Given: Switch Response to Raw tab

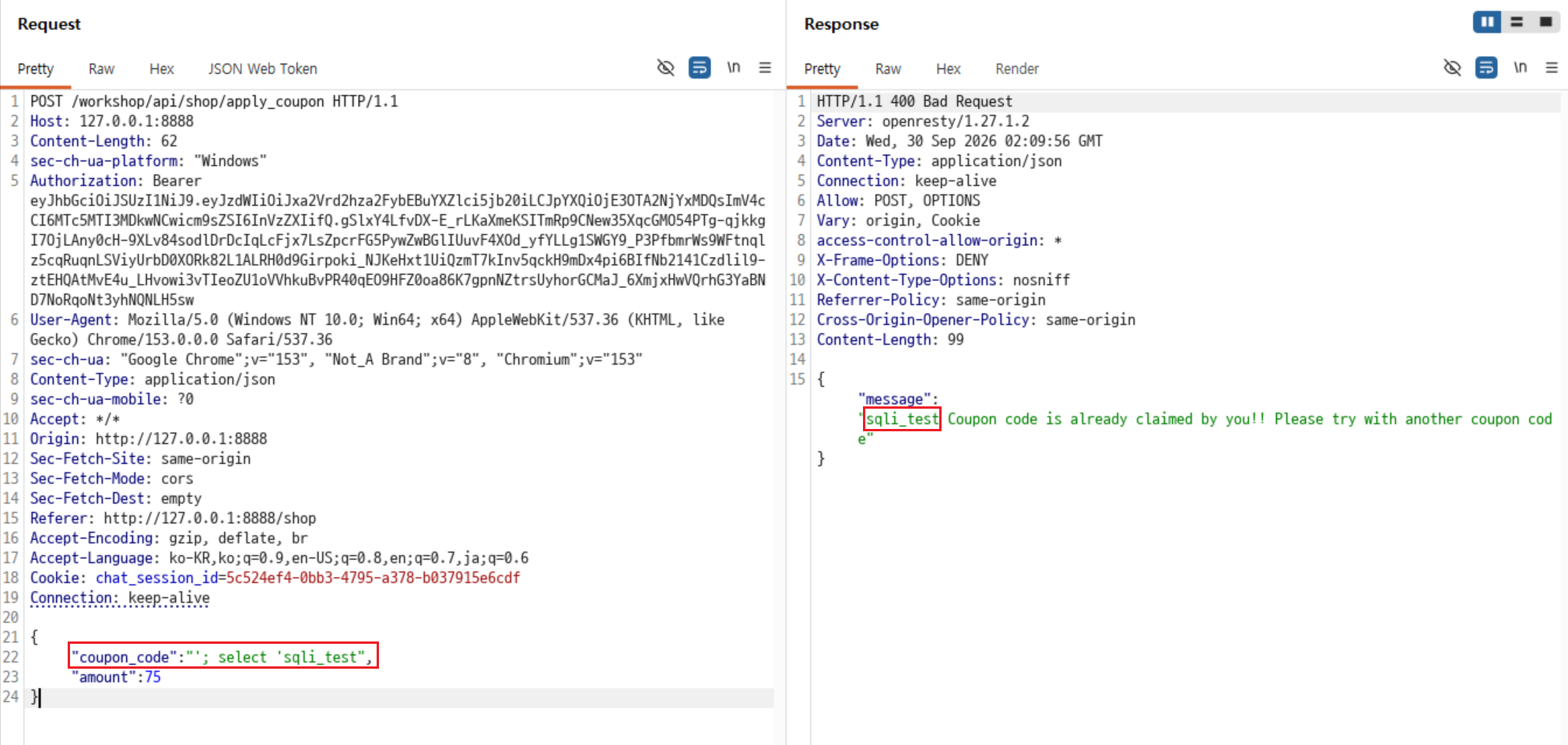Looking at the screenshot, I should tap(888, 69).
